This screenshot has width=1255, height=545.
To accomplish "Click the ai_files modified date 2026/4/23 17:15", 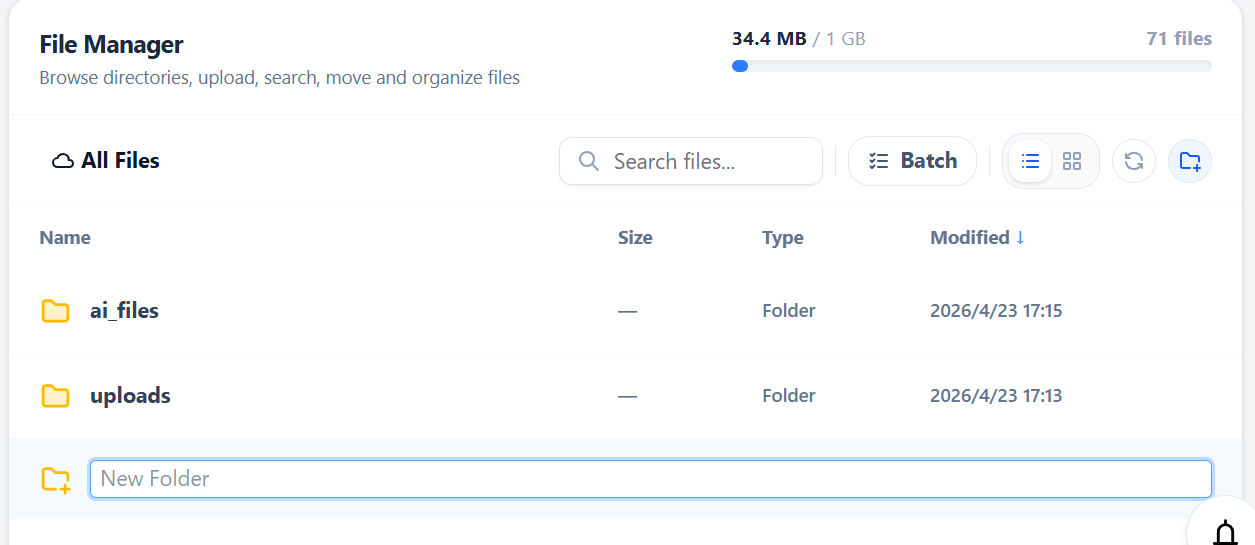I will (996, 311).
